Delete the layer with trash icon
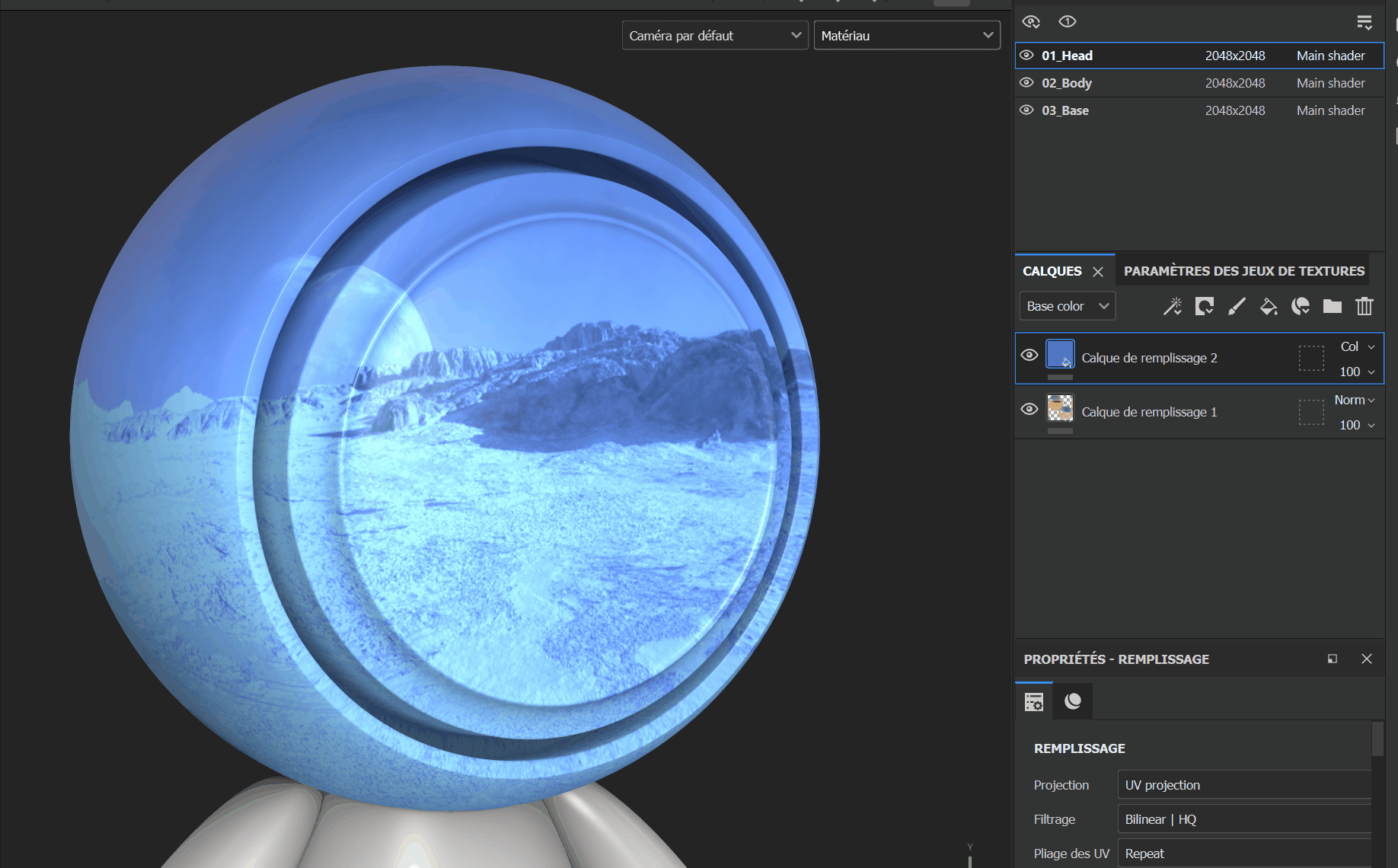The image size is (1398, 868). (1364, 306)
